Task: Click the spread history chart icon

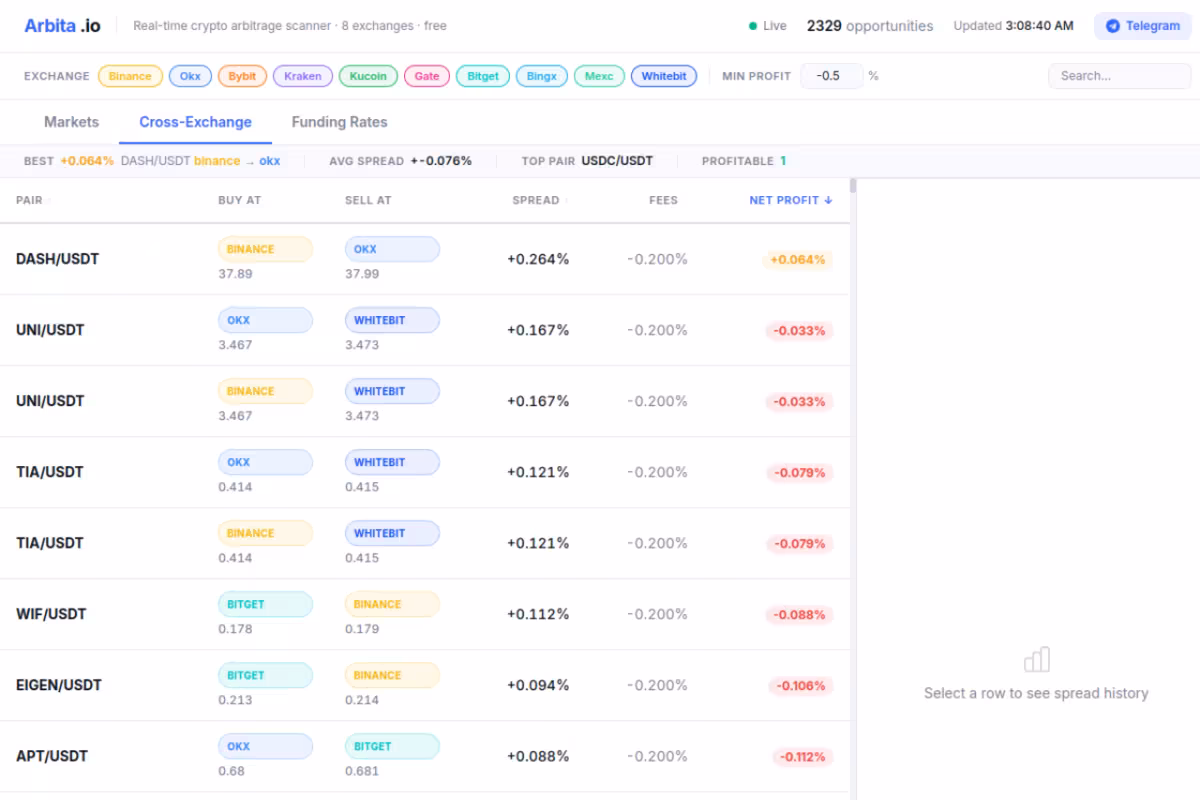Action: [x=1037, y=660]
